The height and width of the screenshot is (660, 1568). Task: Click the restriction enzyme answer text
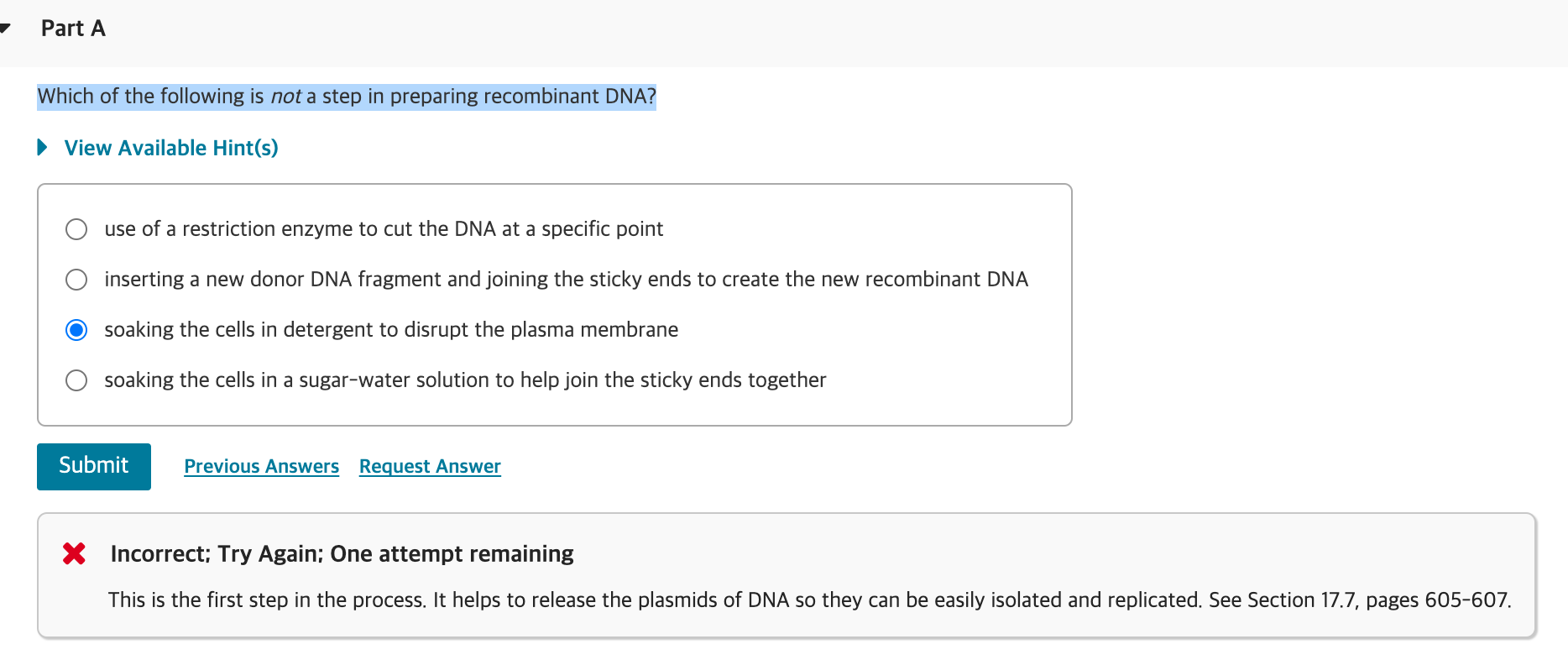[384, 229]
